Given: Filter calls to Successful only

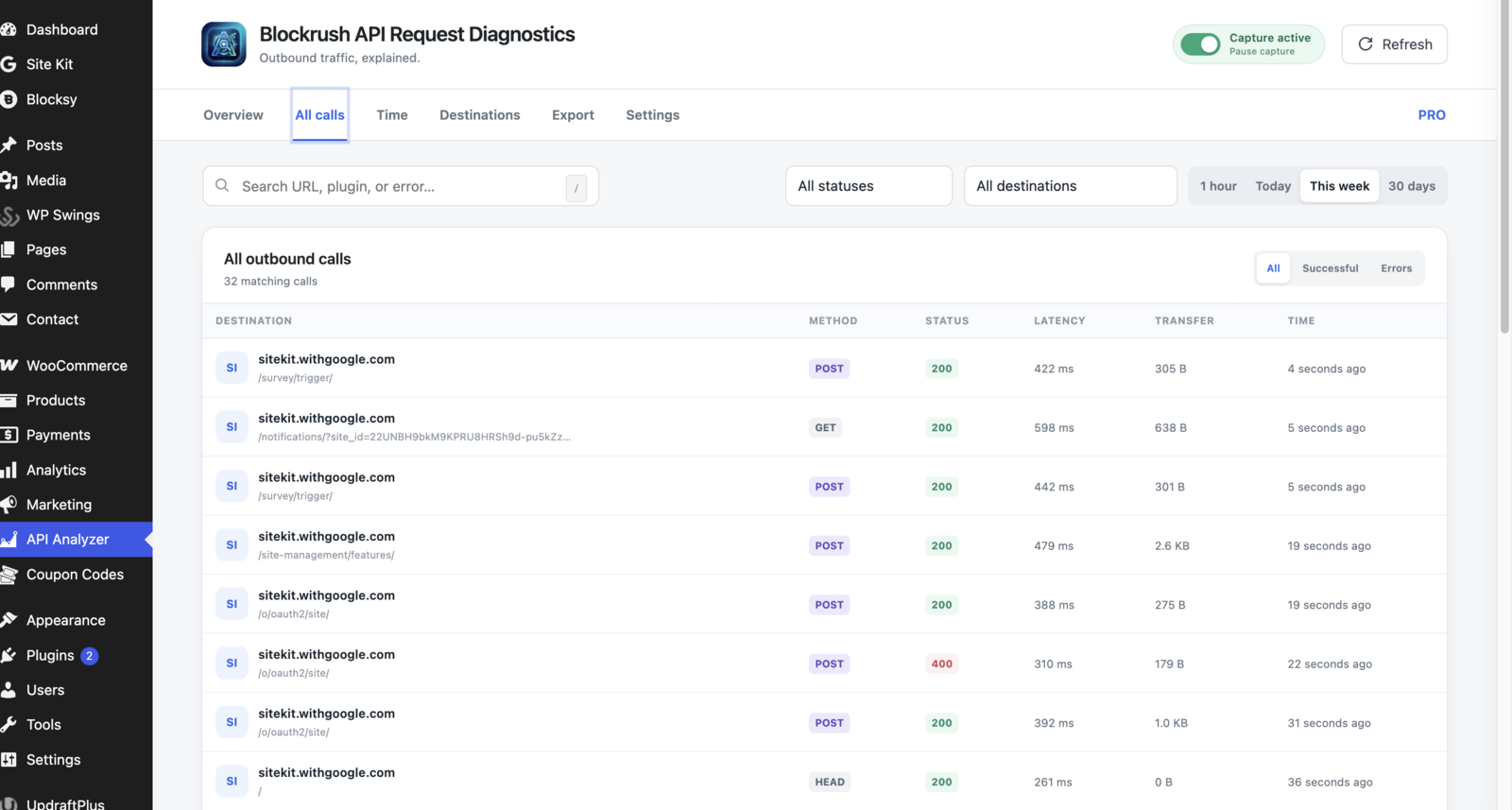Looking at the screenshot, I should [1330, 268].
